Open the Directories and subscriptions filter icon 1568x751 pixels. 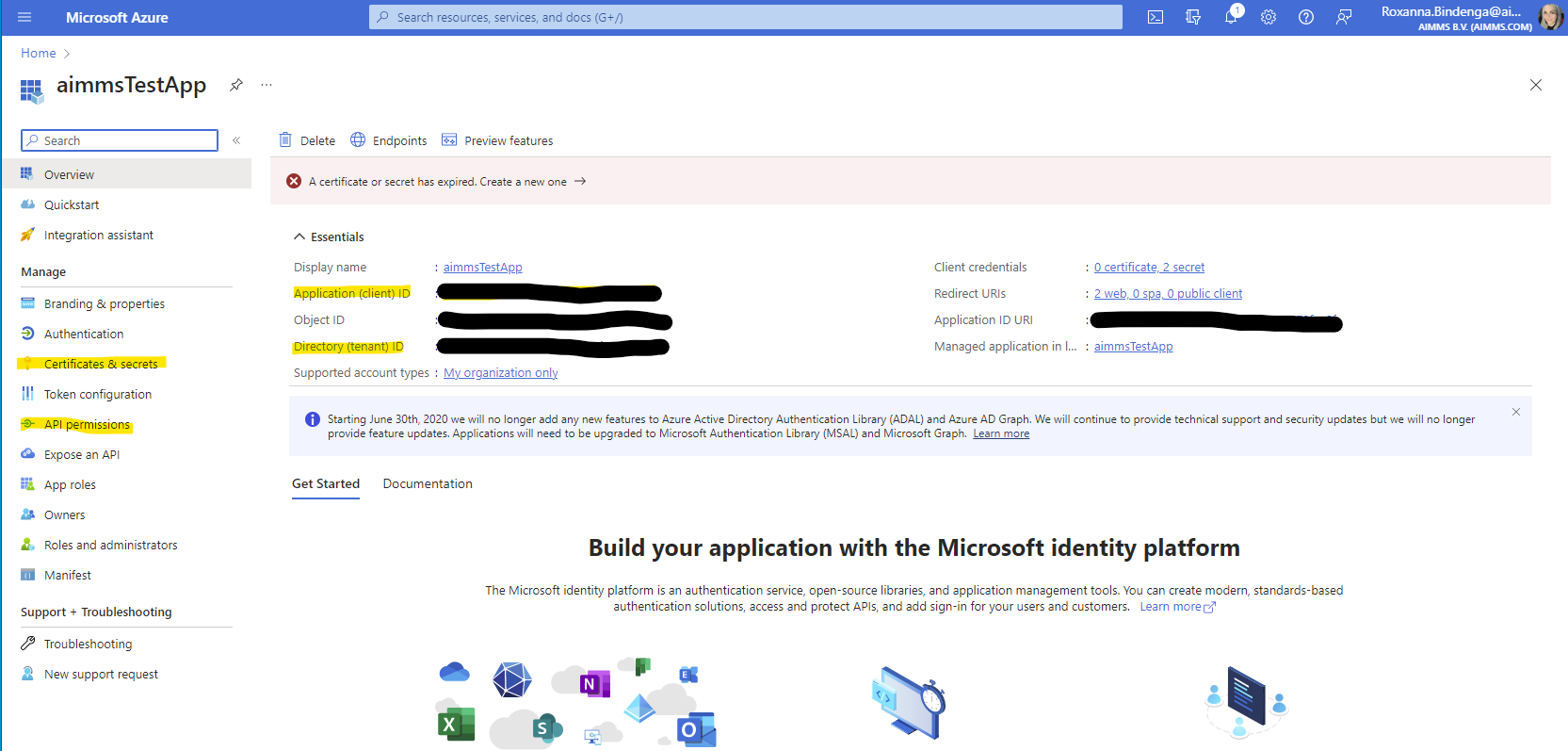[1193, 17]
